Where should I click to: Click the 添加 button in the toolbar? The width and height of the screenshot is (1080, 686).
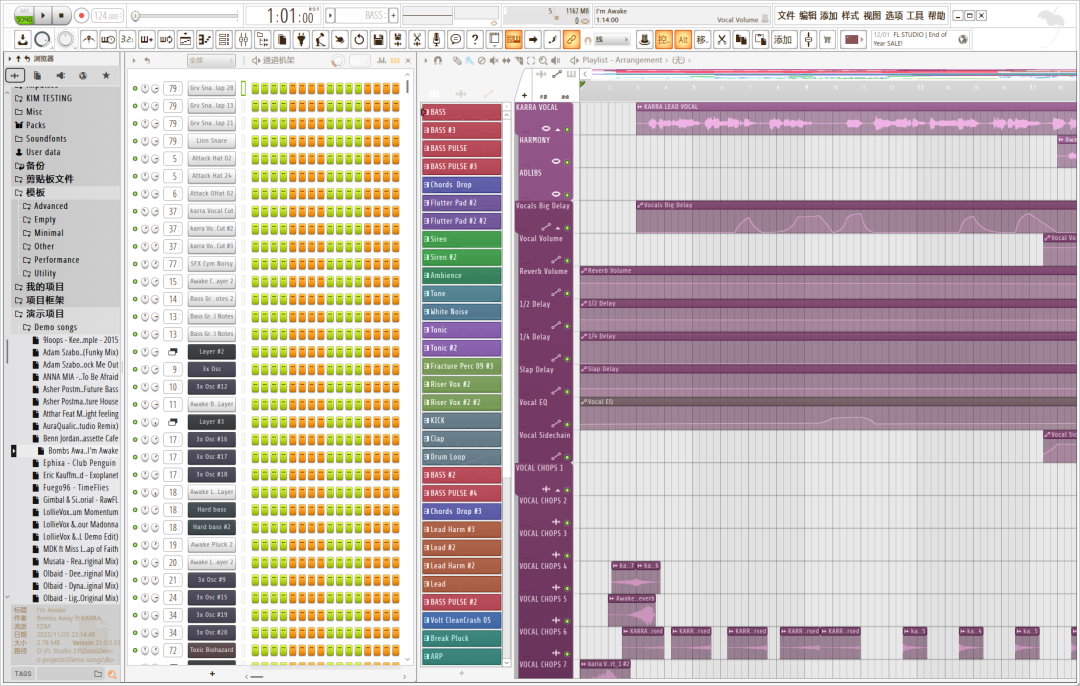pos(781,39)
